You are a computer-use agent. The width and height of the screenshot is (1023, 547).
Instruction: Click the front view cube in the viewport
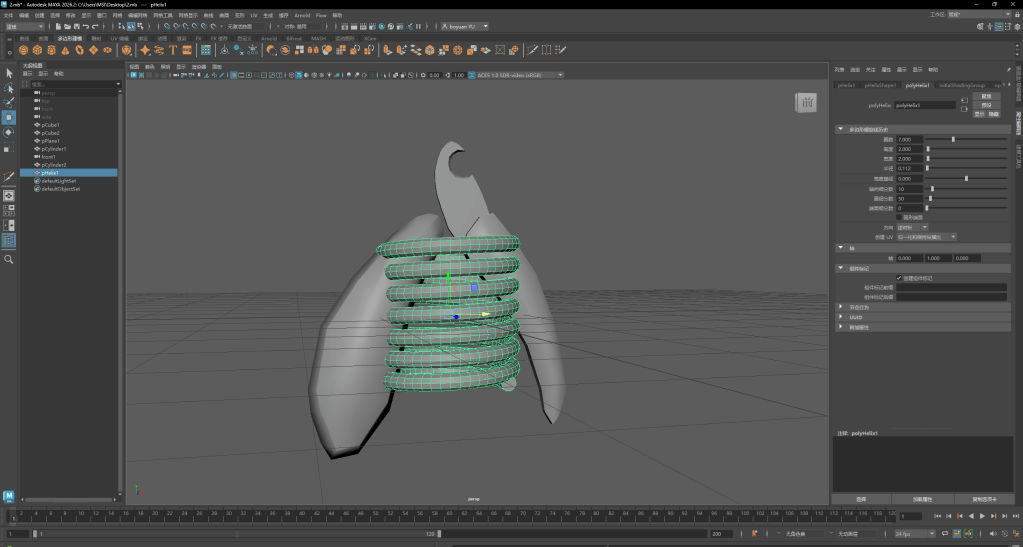point(806,102)
